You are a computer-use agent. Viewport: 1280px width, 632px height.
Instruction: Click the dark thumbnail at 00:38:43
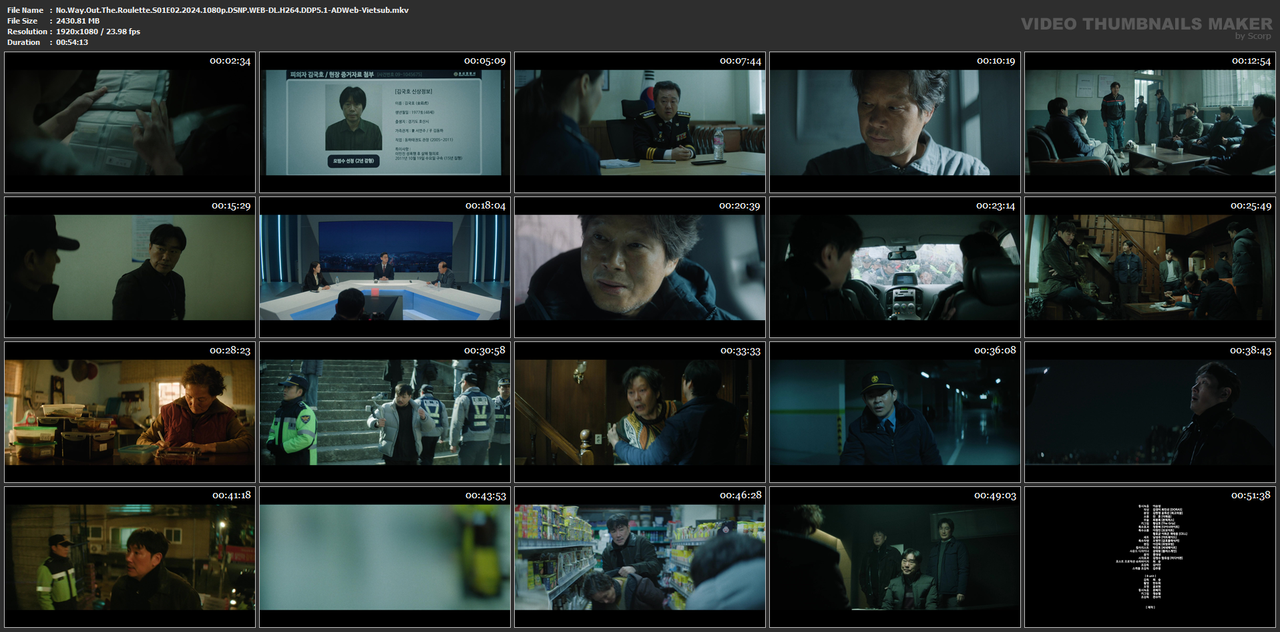point(1150,412)
